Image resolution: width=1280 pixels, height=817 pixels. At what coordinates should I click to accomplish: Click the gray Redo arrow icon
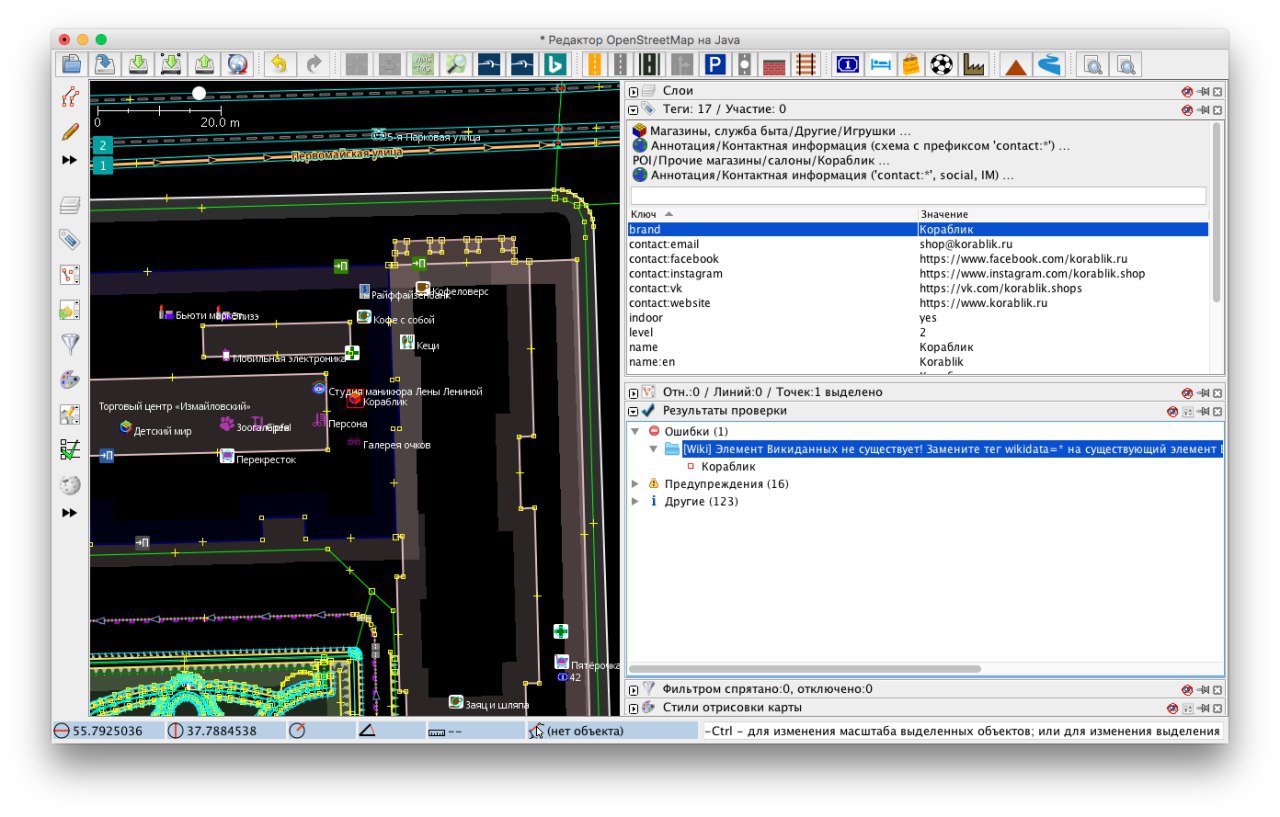click(313, 65)
